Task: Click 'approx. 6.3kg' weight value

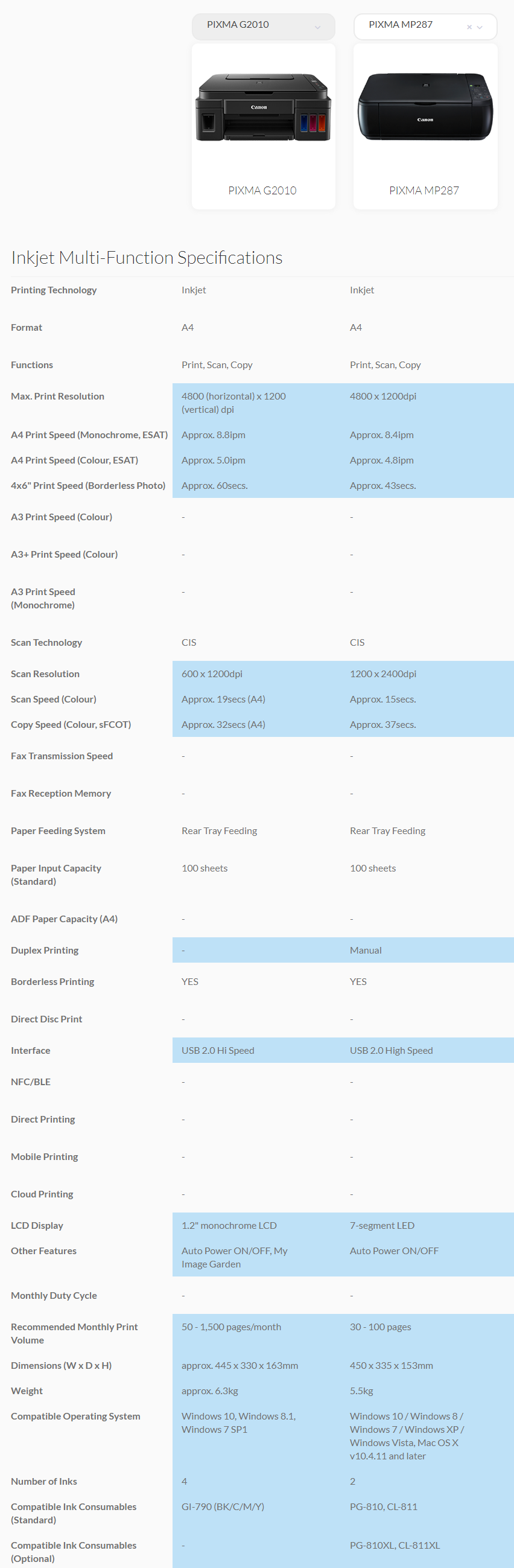Action: coord(210,1391)
